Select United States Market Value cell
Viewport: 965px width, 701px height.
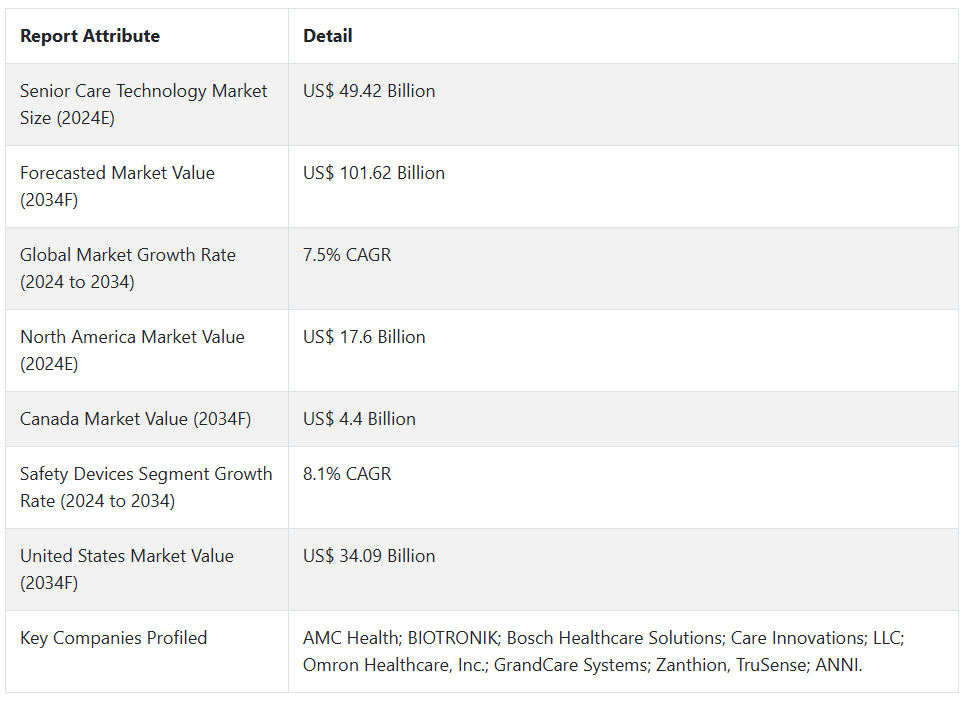tap(147, 569)
